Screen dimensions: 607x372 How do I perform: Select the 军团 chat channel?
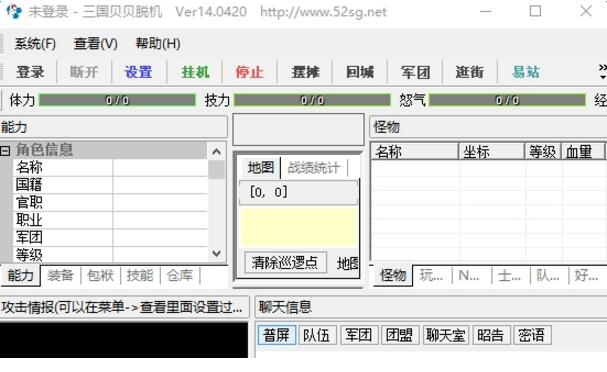359,335
